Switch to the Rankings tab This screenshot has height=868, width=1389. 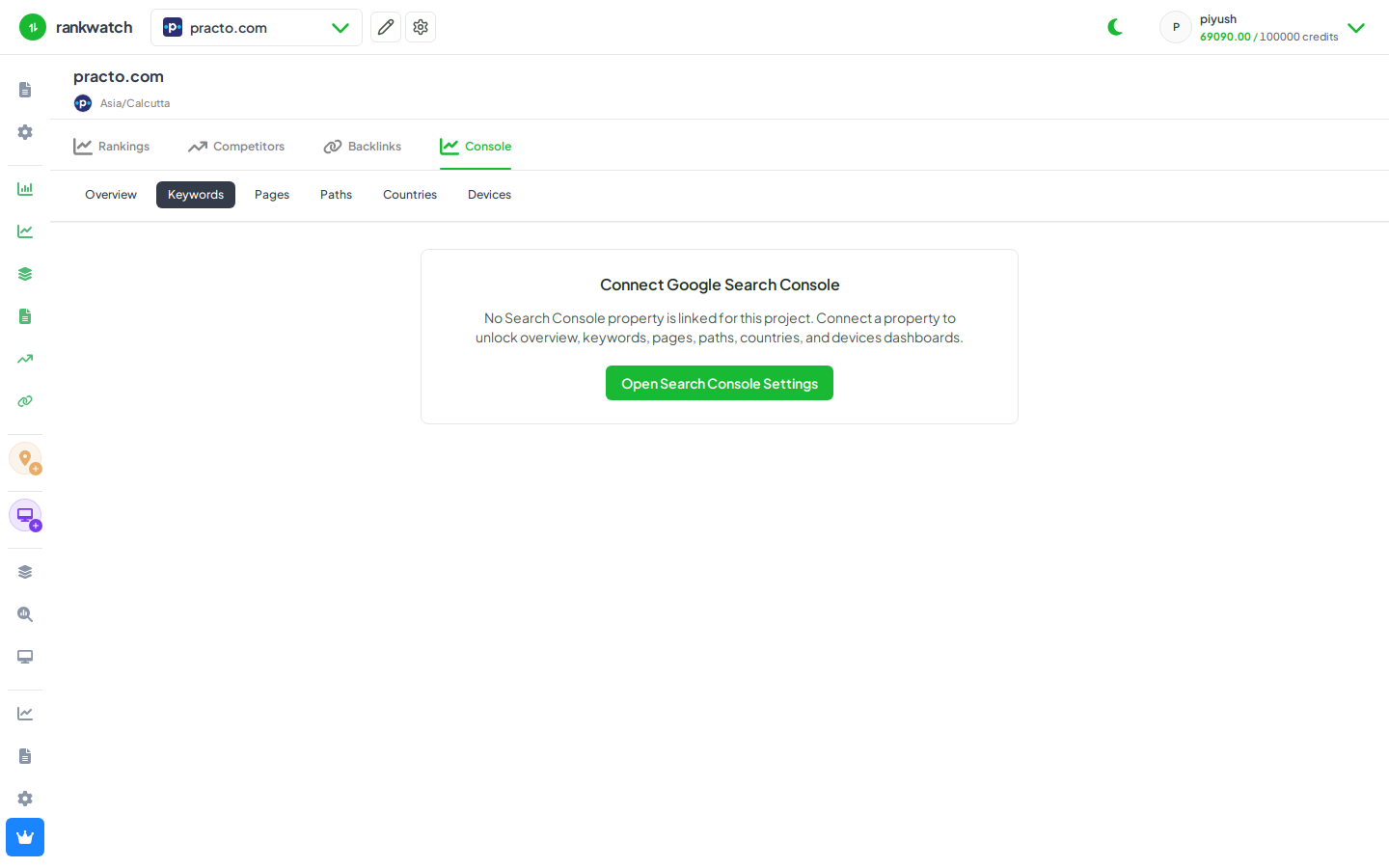(x=112, y=147)
